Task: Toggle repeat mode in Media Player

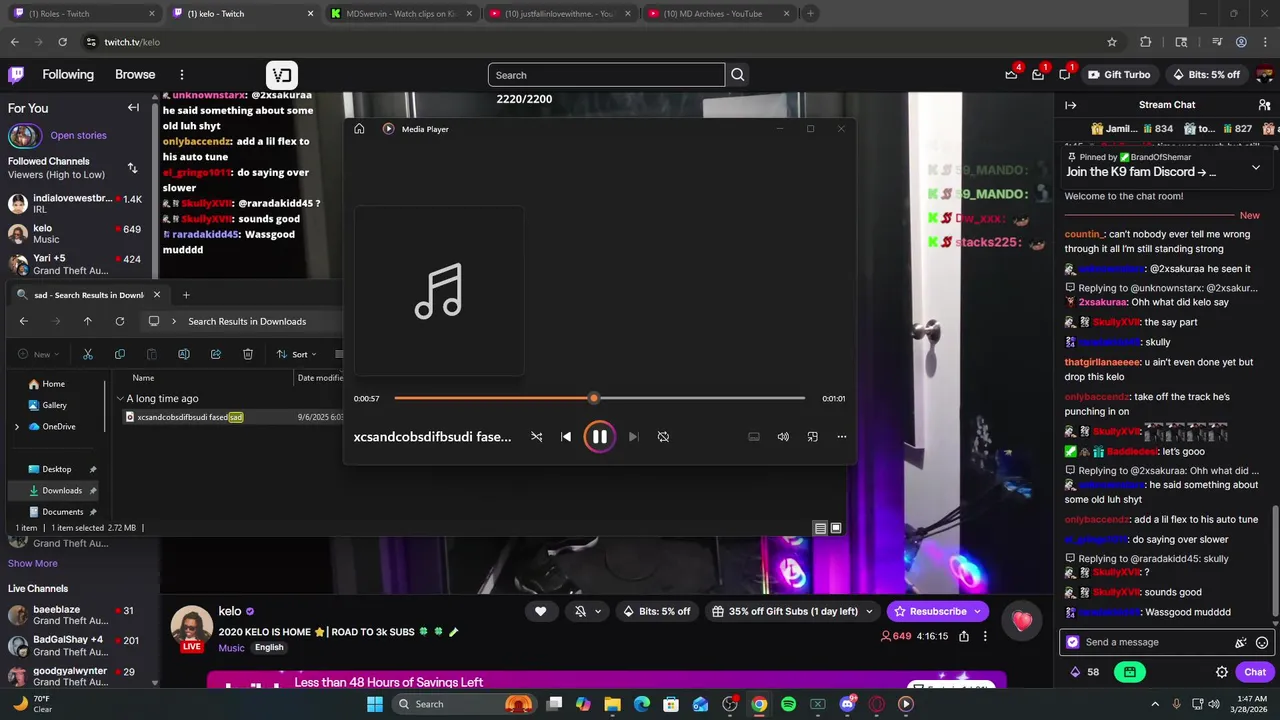Action: tap(663, 437)
